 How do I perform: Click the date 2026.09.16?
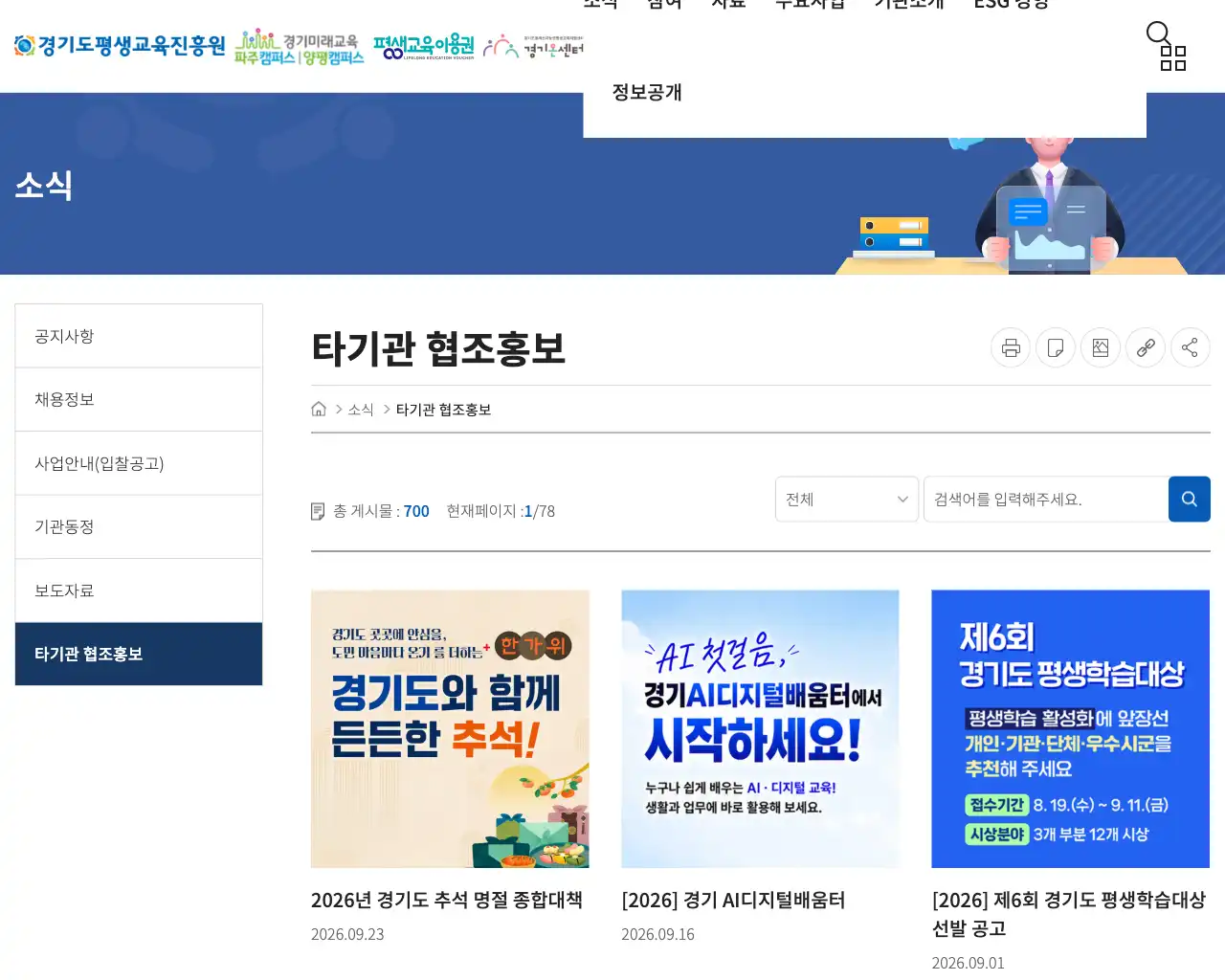pyautogui.click(x=657, y=934)
